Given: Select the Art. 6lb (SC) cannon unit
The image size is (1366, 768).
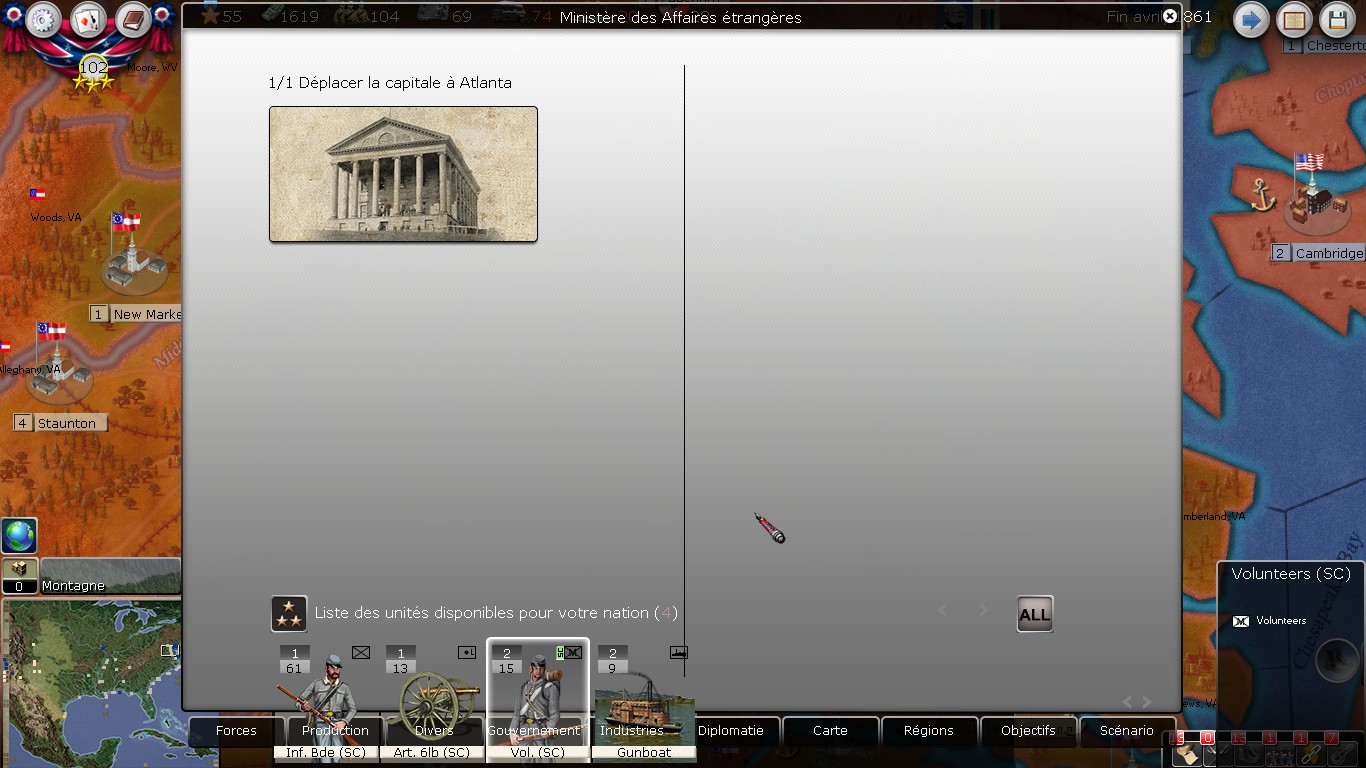Looking at the screenshot, I should [432, 700].
